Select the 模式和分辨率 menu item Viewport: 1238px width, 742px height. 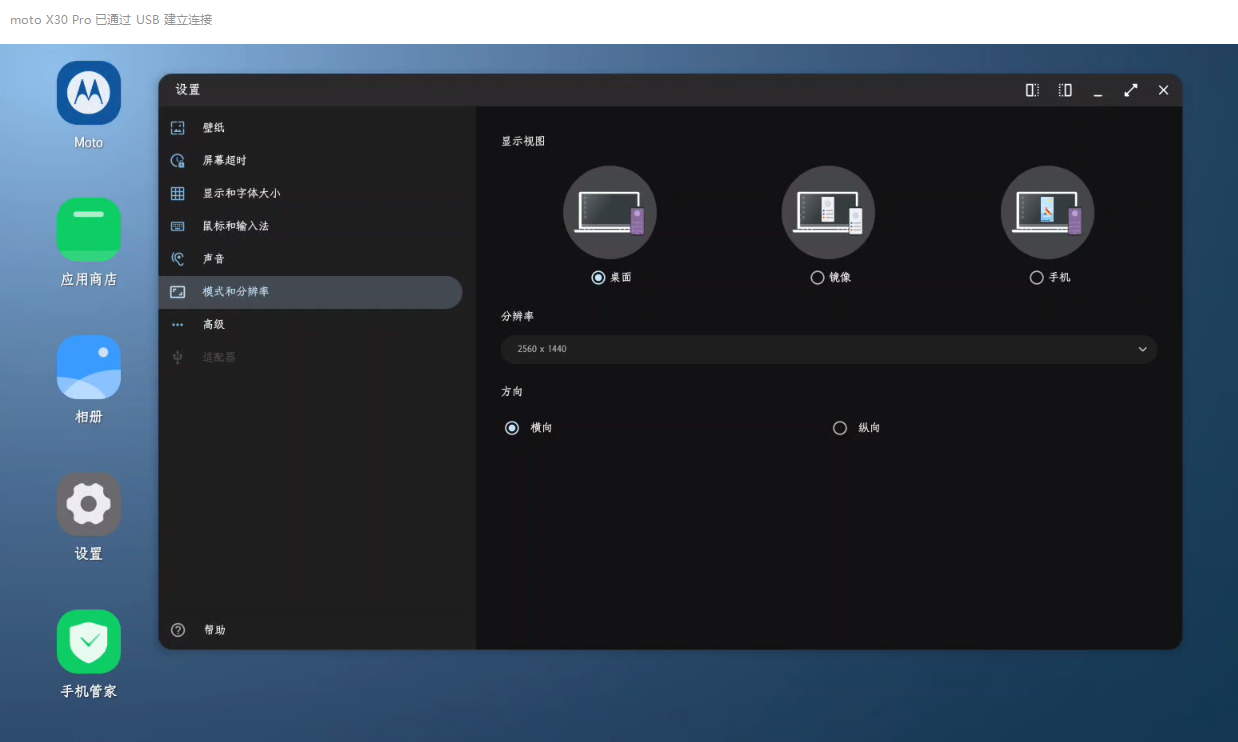[310, 292]
